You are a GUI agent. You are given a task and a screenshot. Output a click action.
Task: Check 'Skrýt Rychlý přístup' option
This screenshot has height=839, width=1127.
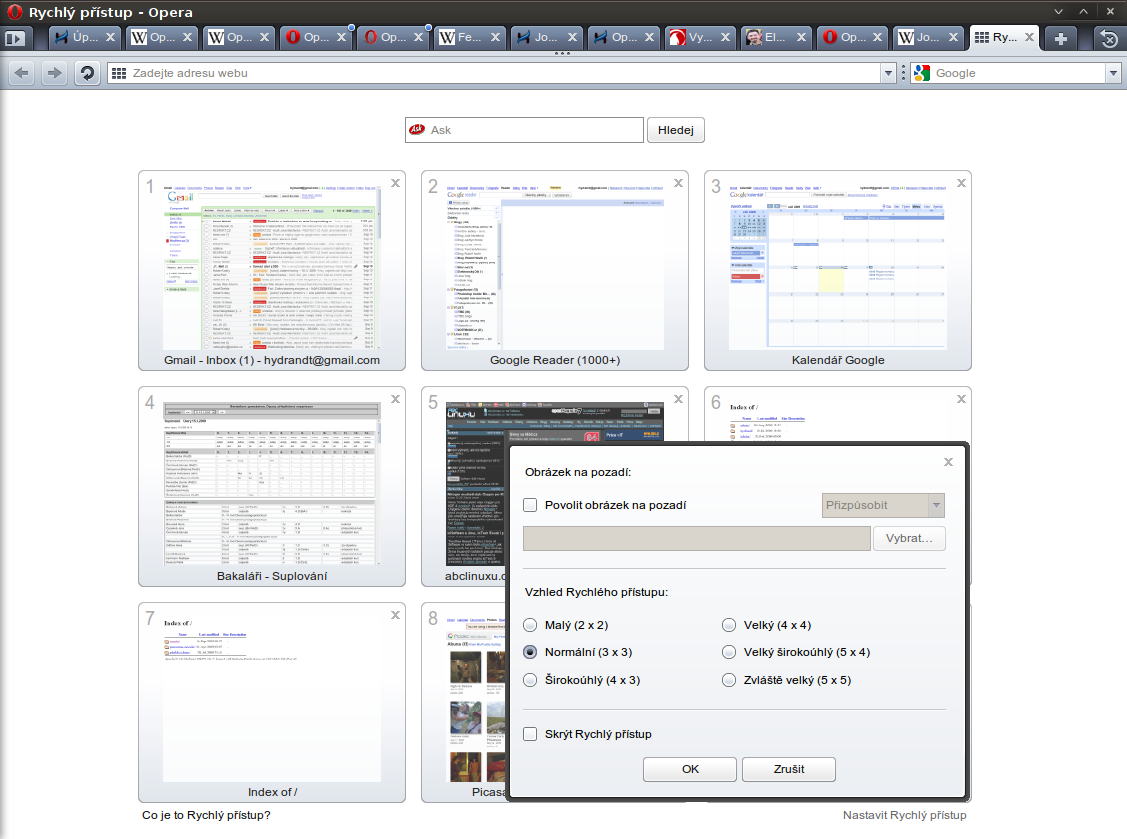coord(530,734)
